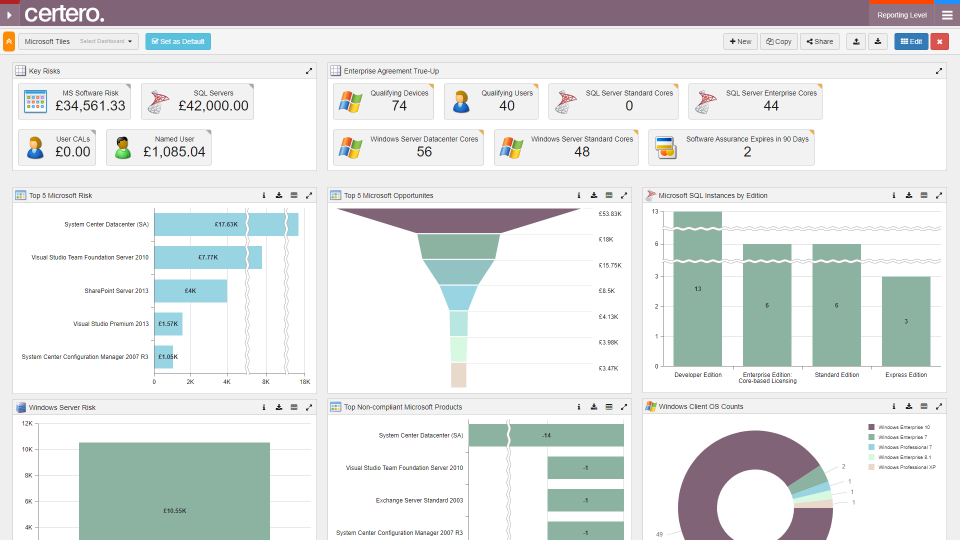Open table view for Windows Client OS Counts
960x540 pixels.
pyautogui.click(x=924, y=406)
